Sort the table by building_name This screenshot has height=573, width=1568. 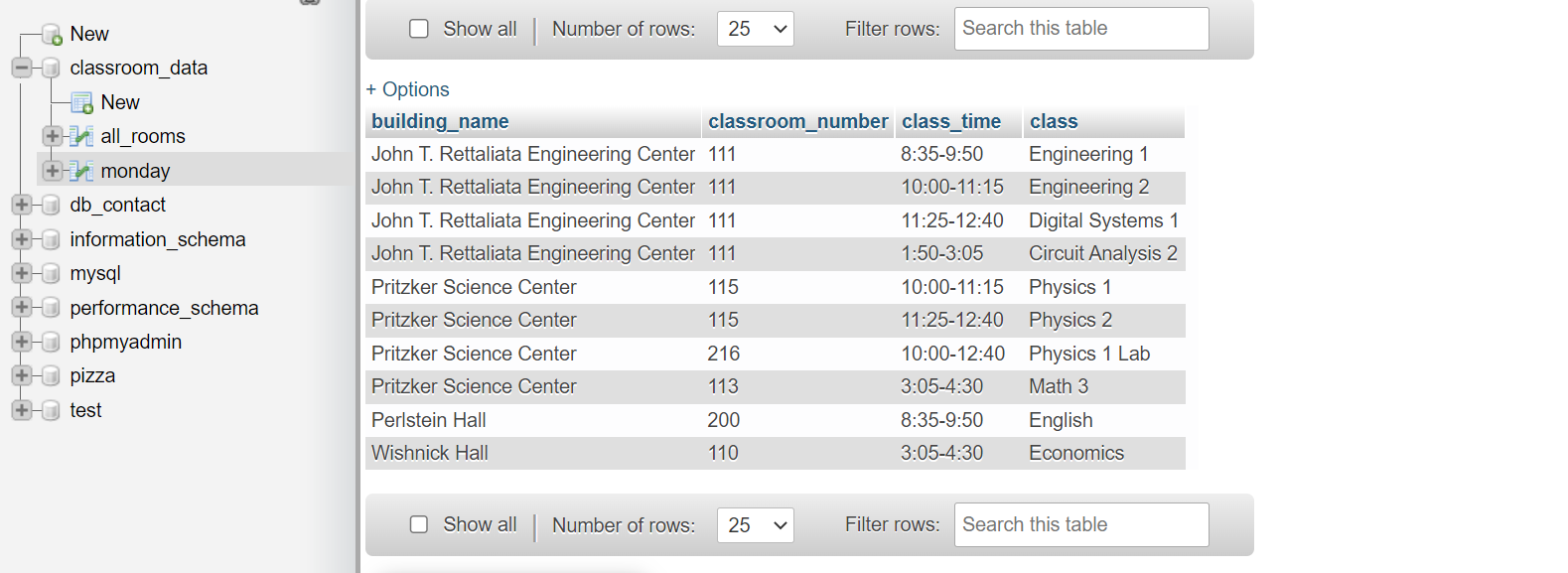coord(440,121)
